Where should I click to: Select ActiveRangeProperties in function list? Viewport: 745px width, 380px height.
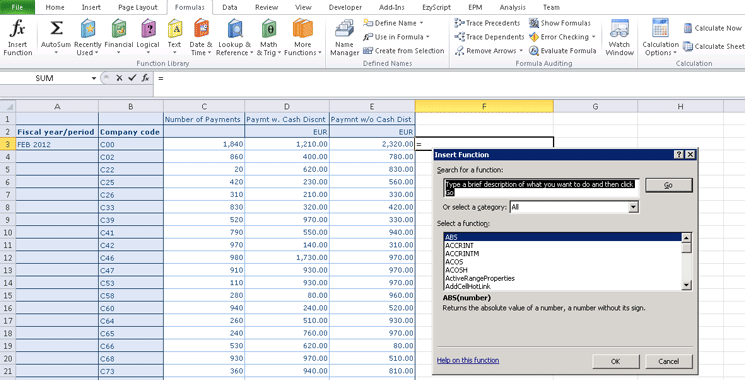tap(563, 278)
